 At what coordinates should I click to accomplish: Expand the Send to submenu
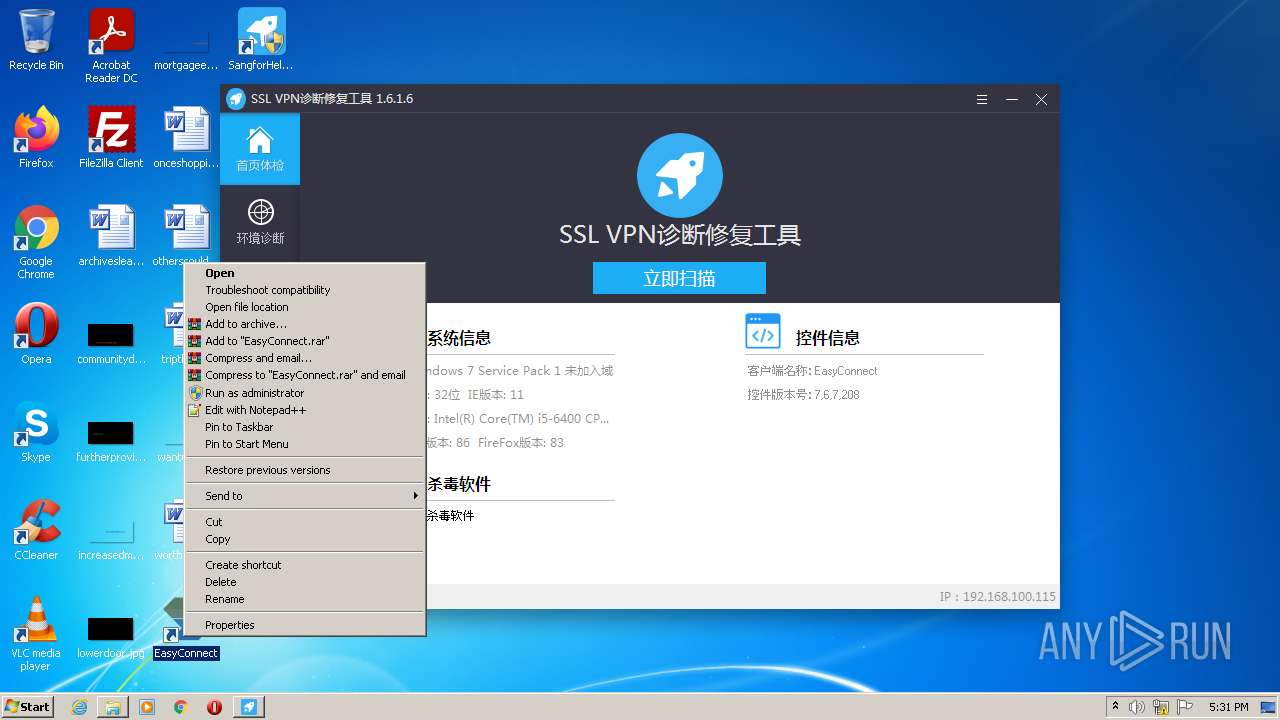click(305, 496)
